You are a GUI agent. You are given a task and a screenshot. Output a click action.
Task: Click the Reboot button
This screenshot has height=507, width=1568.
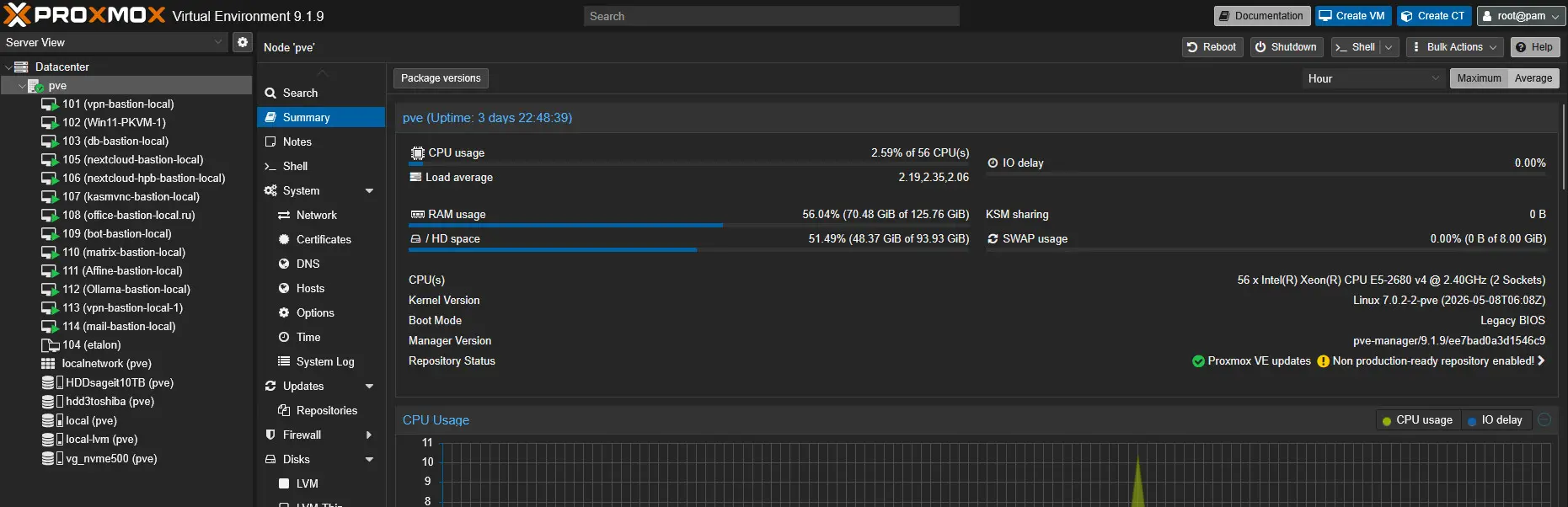[1212, 47]
